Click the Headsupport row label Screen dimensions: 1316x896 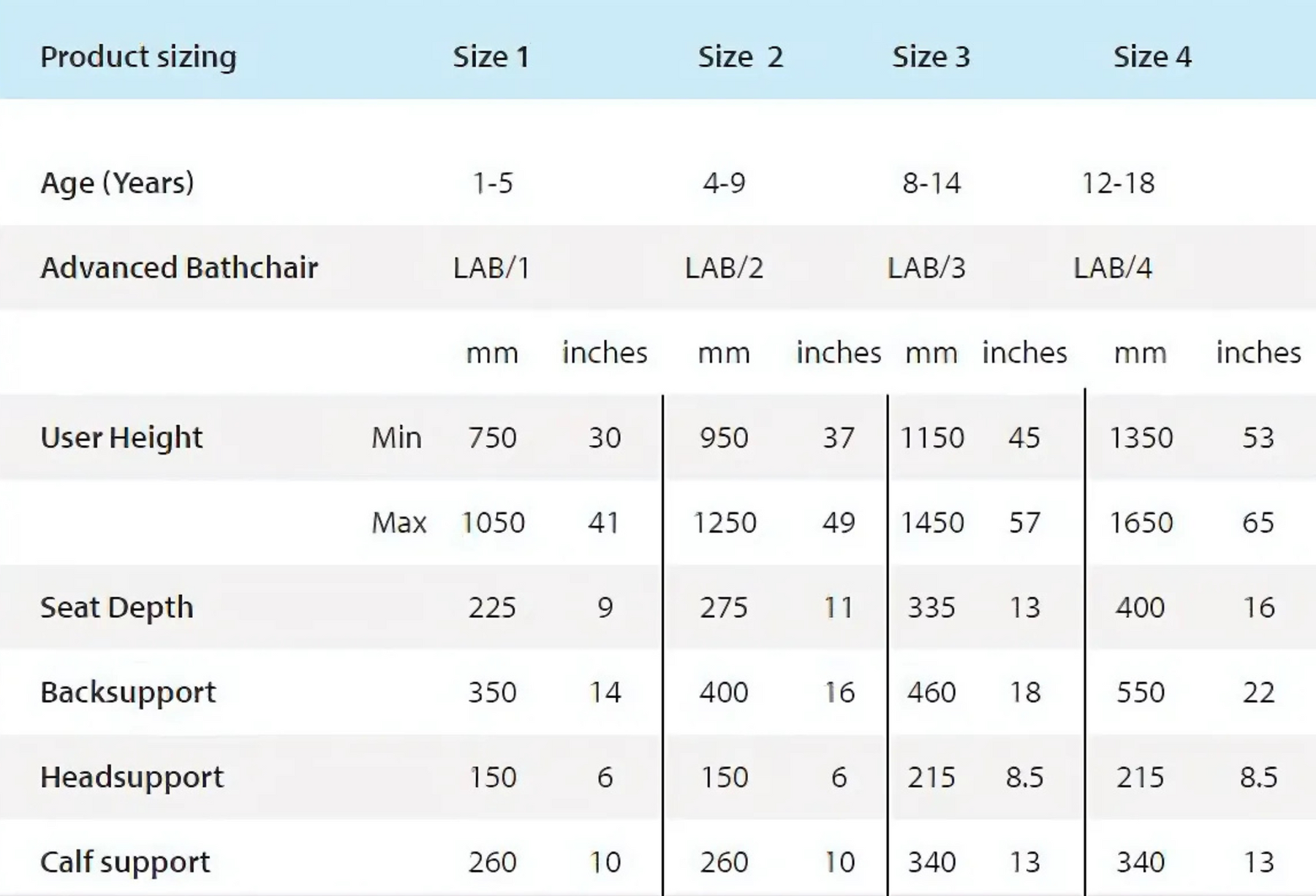[x=132, y=777]
